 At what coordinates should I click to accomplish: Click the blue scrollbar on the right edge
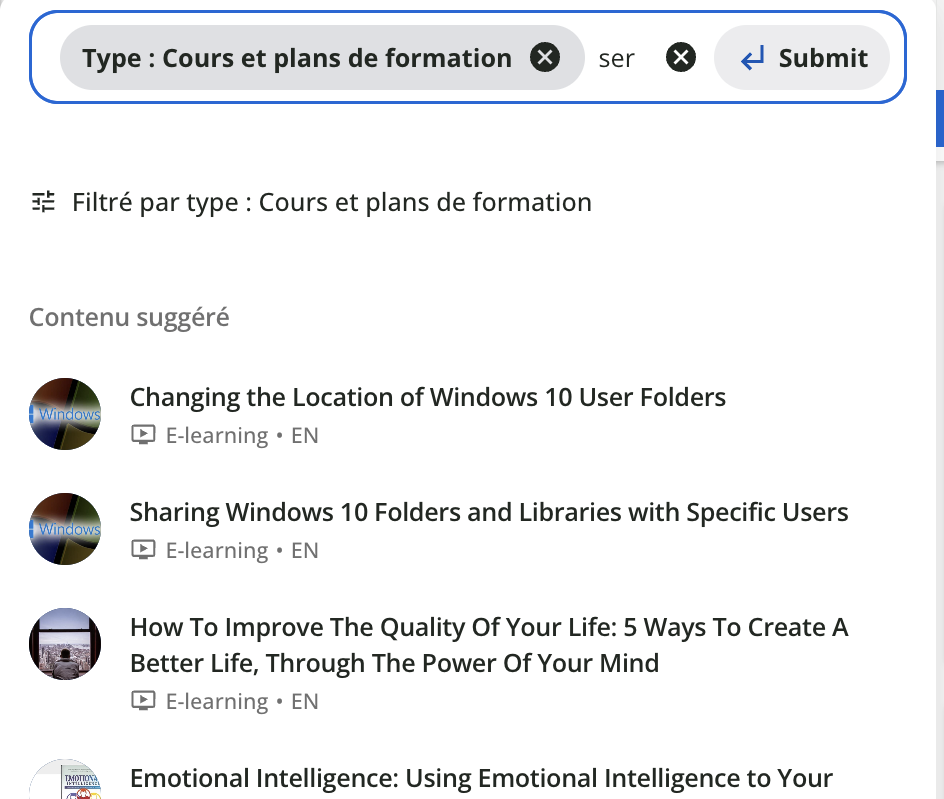pyautogui.click(x=939, y=118)
